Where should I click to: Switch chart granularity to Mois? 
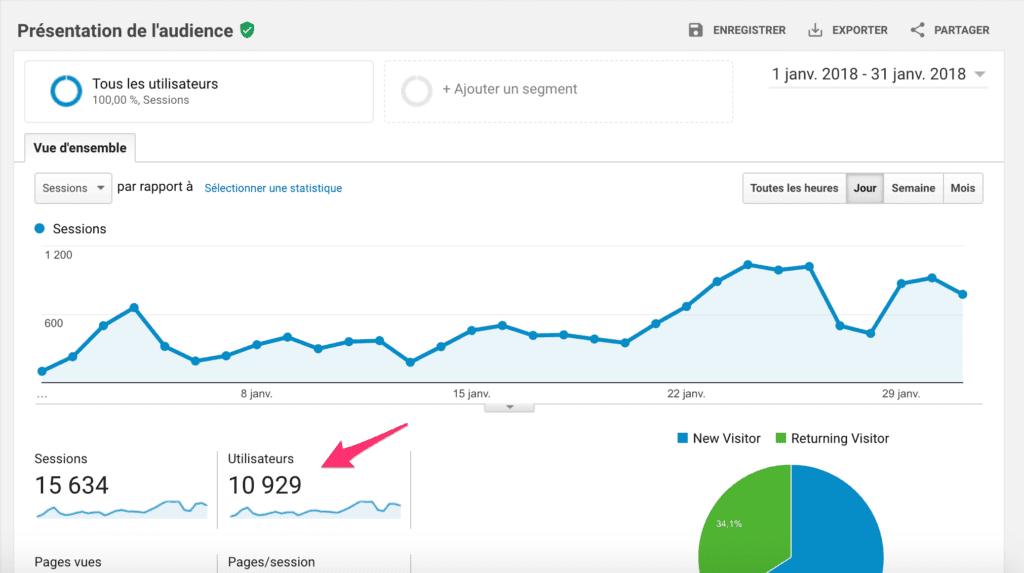click(963, 188)
